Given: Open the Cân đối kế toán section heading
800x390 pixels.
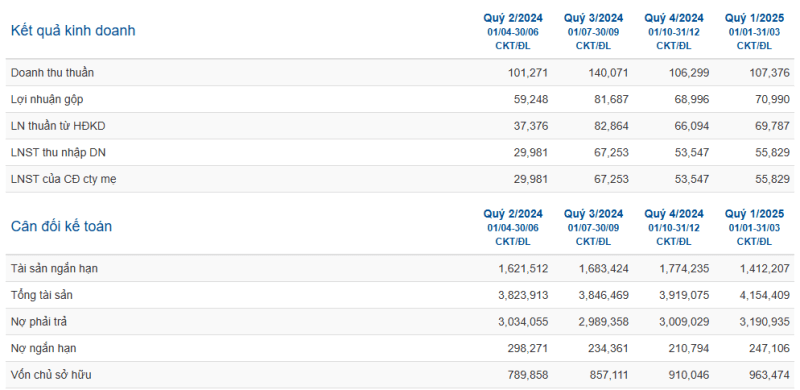Looking at the screenshot, I should tap(61, 226).
